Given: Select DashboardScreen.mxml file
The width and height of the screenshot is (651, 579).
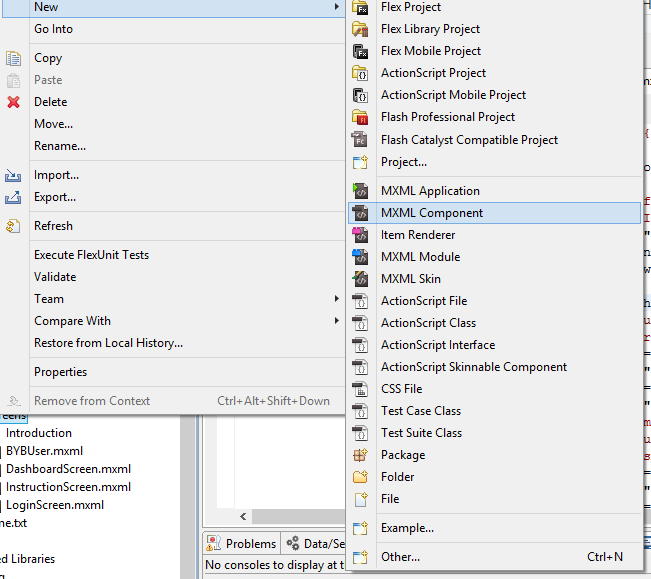Looking at the screenshot, I should [x=69, y=469].
